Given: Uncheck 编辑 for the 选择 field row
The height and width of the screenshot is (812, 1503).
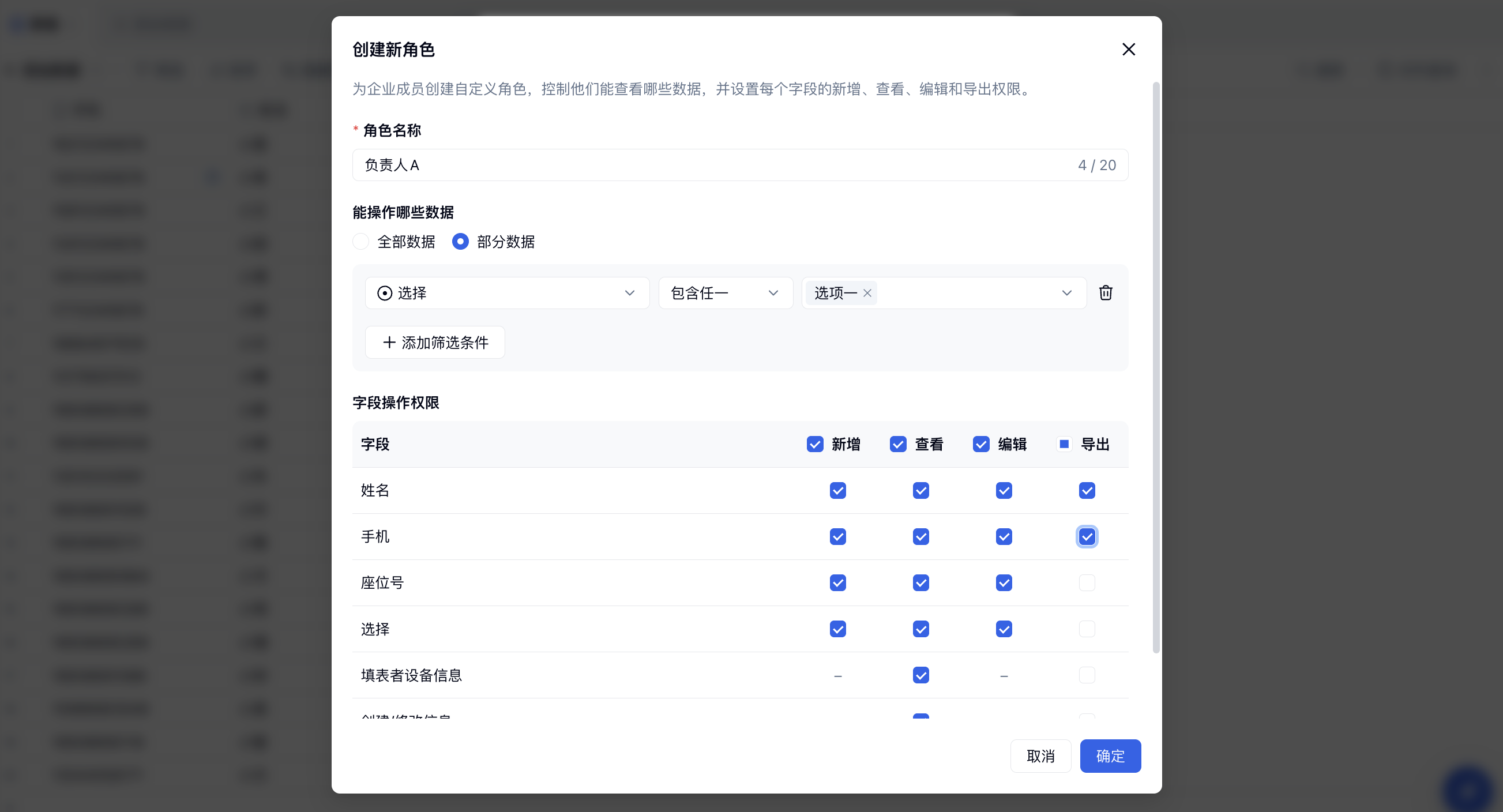Looking at the screenshot, I should click(1004, 629).
